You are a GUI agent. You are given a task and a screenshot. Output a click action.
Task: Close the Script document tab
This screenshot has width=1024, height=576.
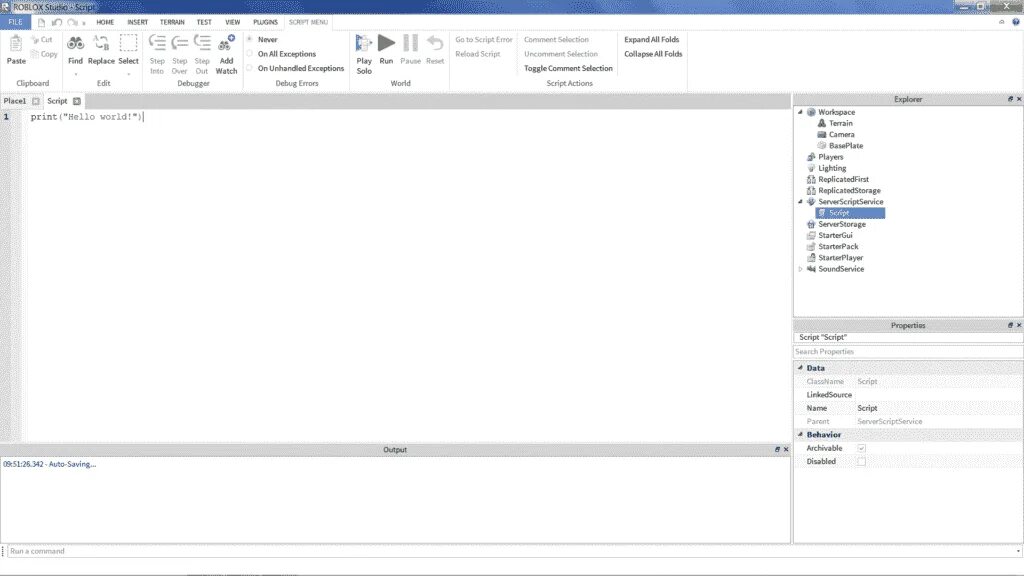(76, 101)
